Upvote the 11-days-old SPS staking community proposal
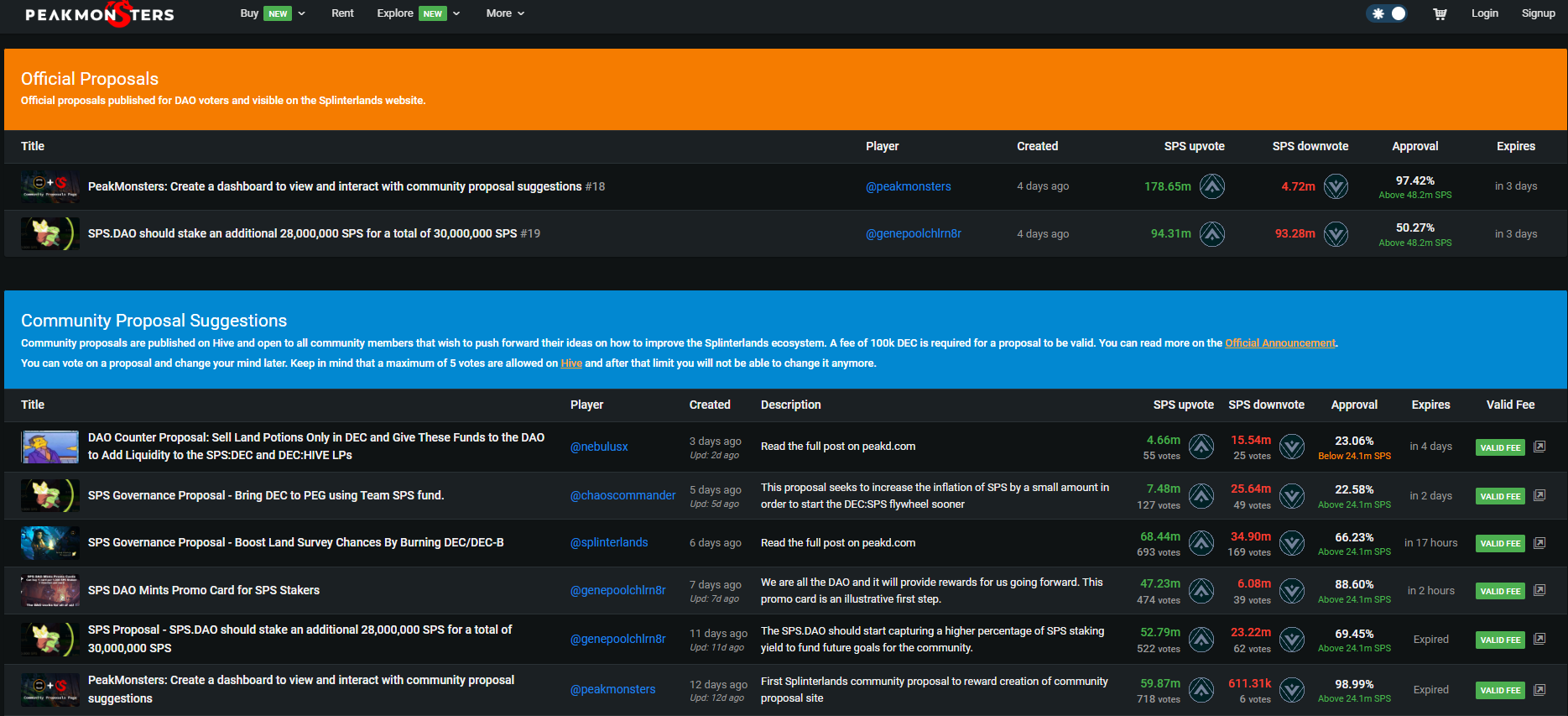 1201,640
